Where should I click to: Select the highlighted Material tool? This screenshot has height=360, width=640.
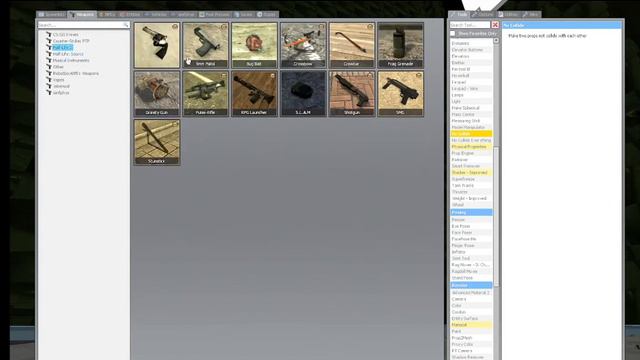point(471,325)
